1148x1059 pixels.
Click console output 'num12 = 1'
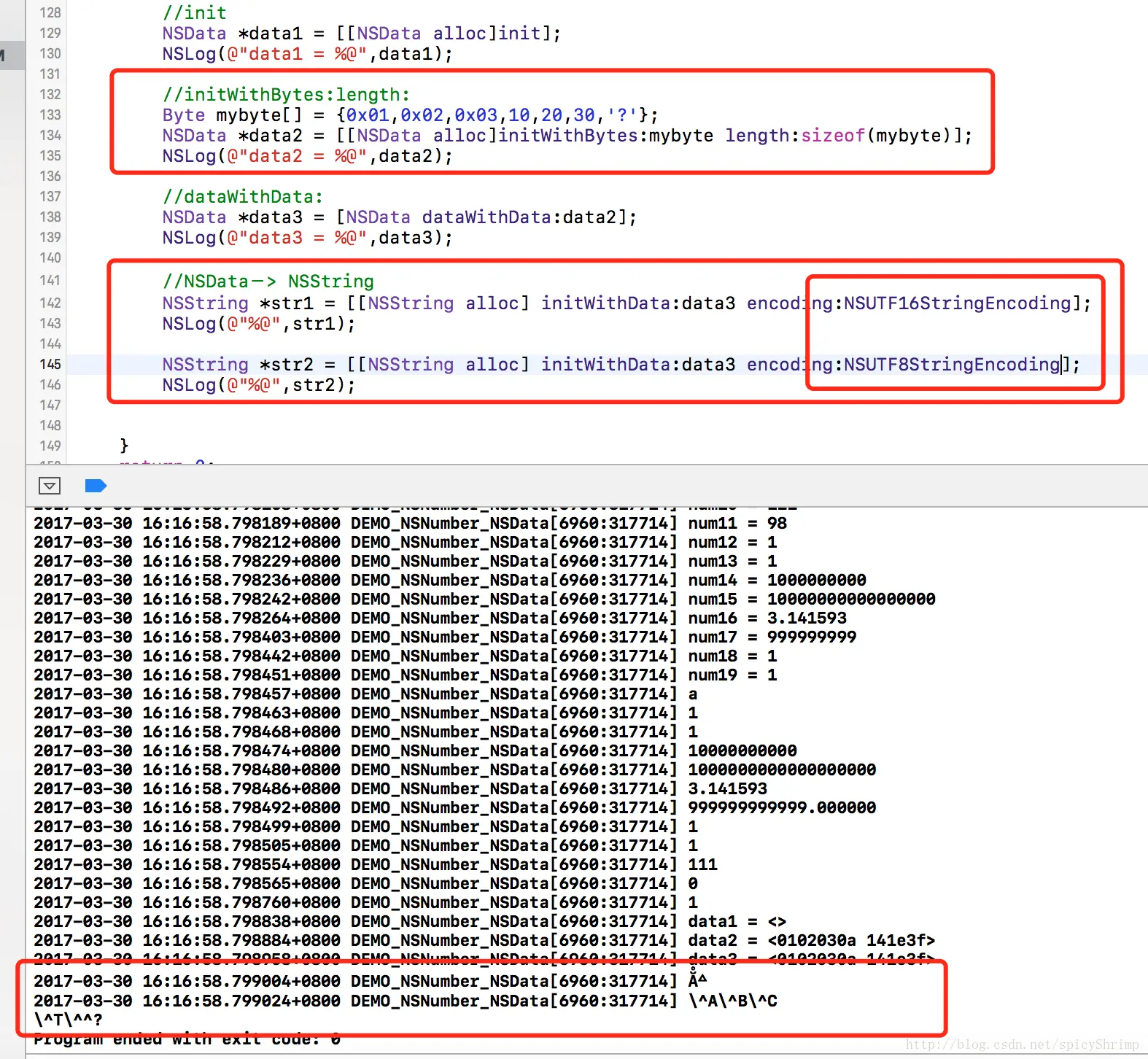(x=732, y=542)
